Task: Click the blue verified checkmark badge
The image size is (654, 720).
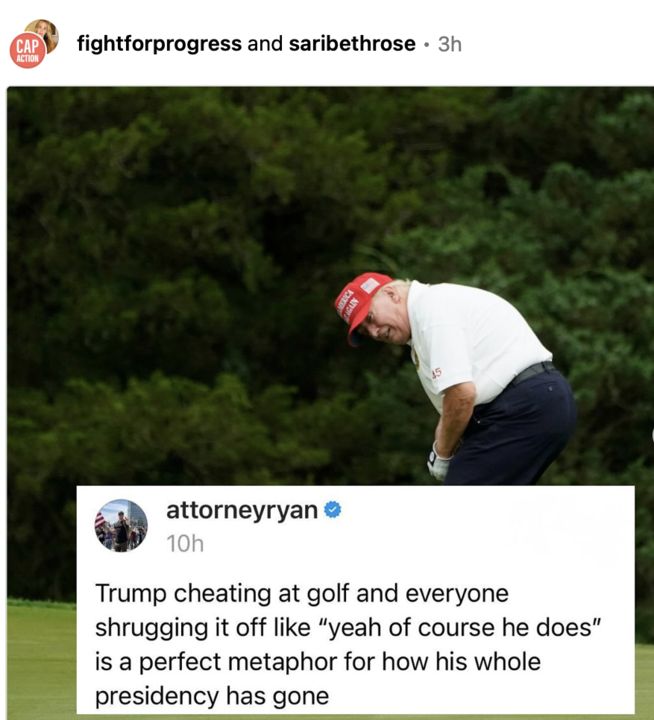Action: [x=333, y=510]
